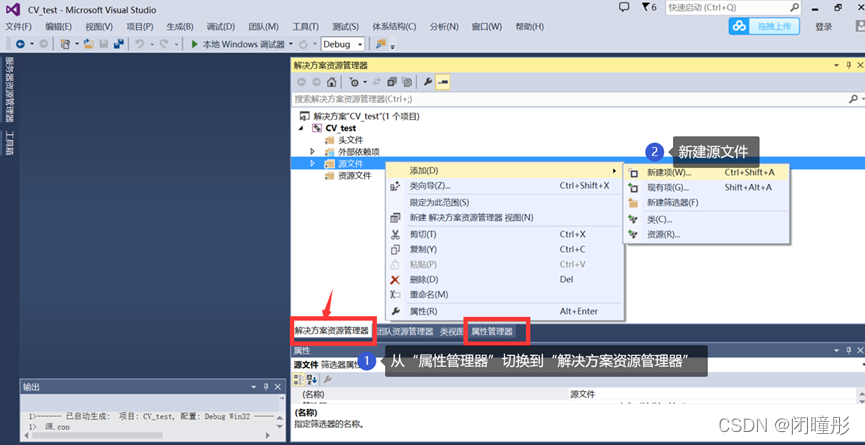Click the navigate forward toolbar icon

click(44, 44)
